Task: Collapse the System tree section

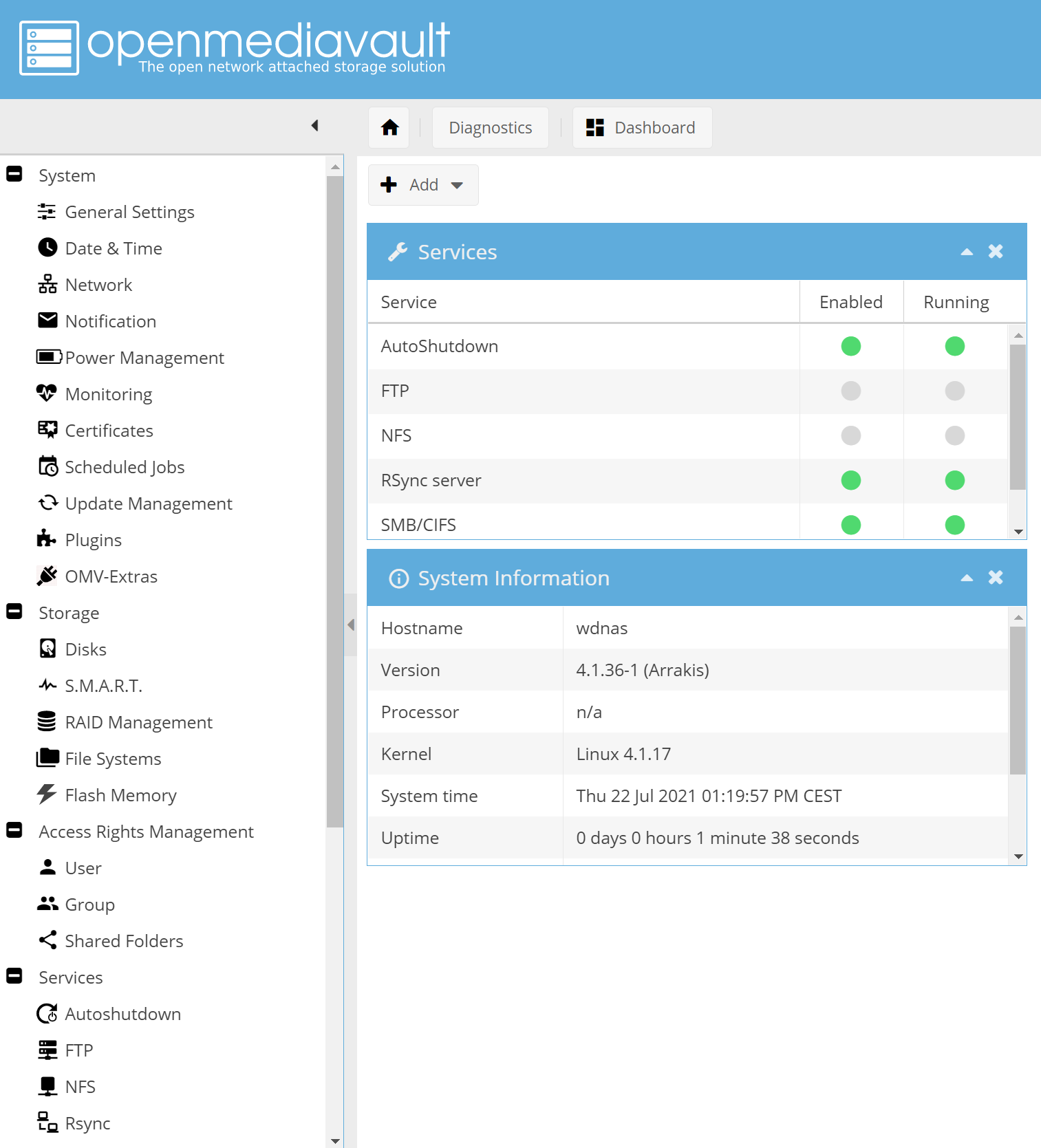Action: [14, 175]
